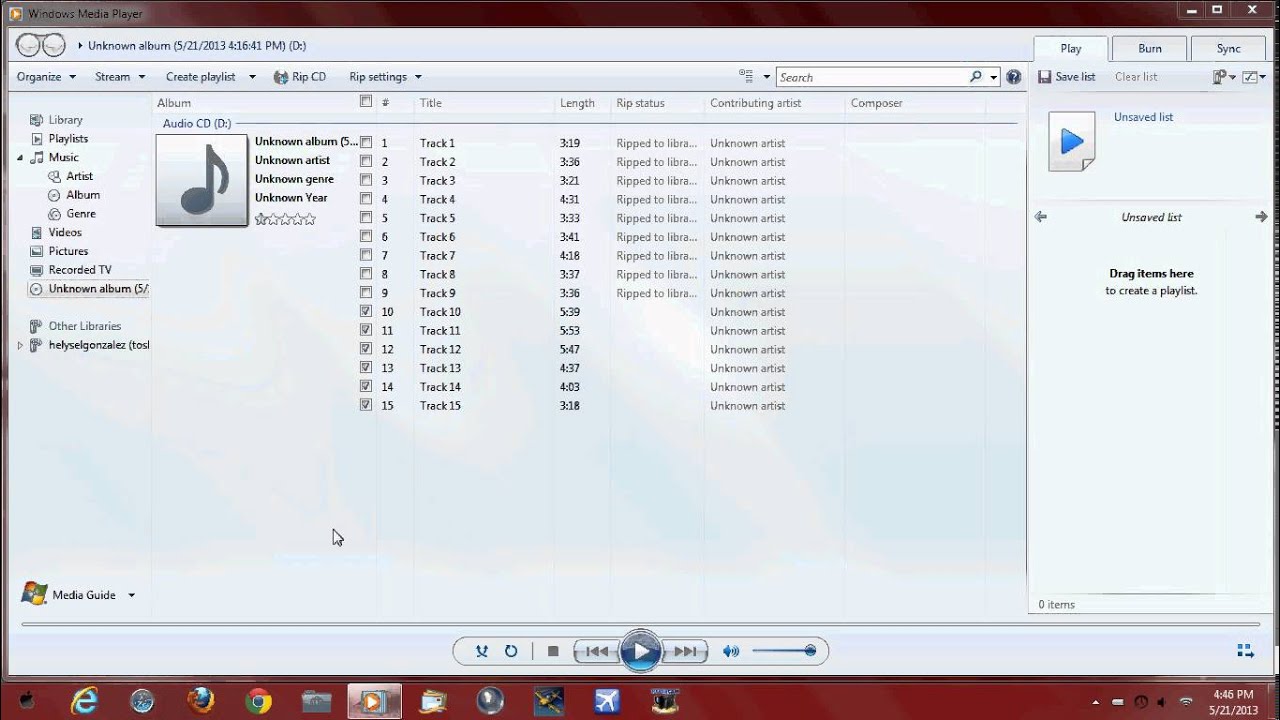Open the view options dropdown arrow

[x=767, y=77]
